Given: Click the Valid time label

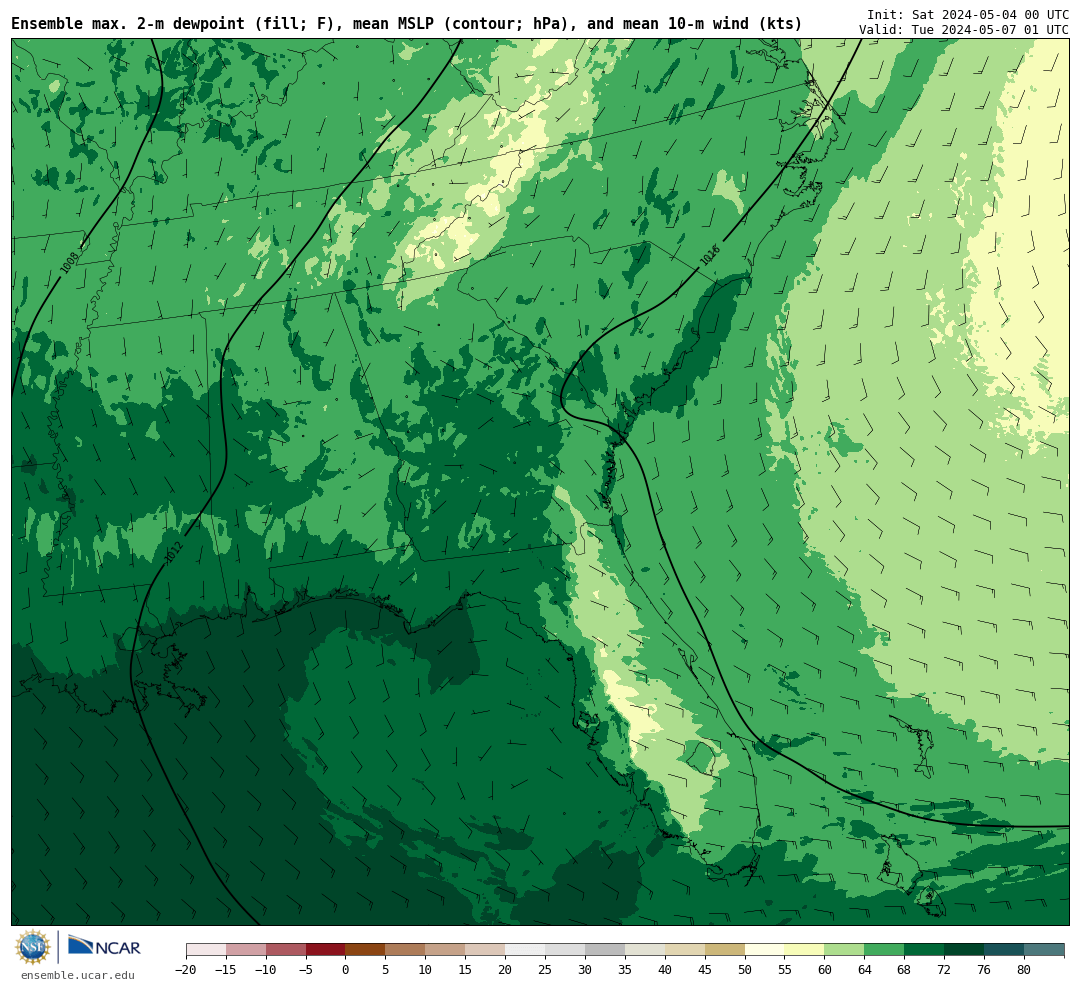Looking at the screenshot, I should (964, 30).
